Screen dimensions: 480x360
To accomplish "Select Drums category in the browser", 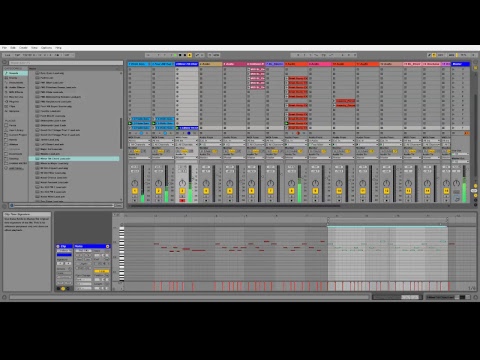I will 16,78.
